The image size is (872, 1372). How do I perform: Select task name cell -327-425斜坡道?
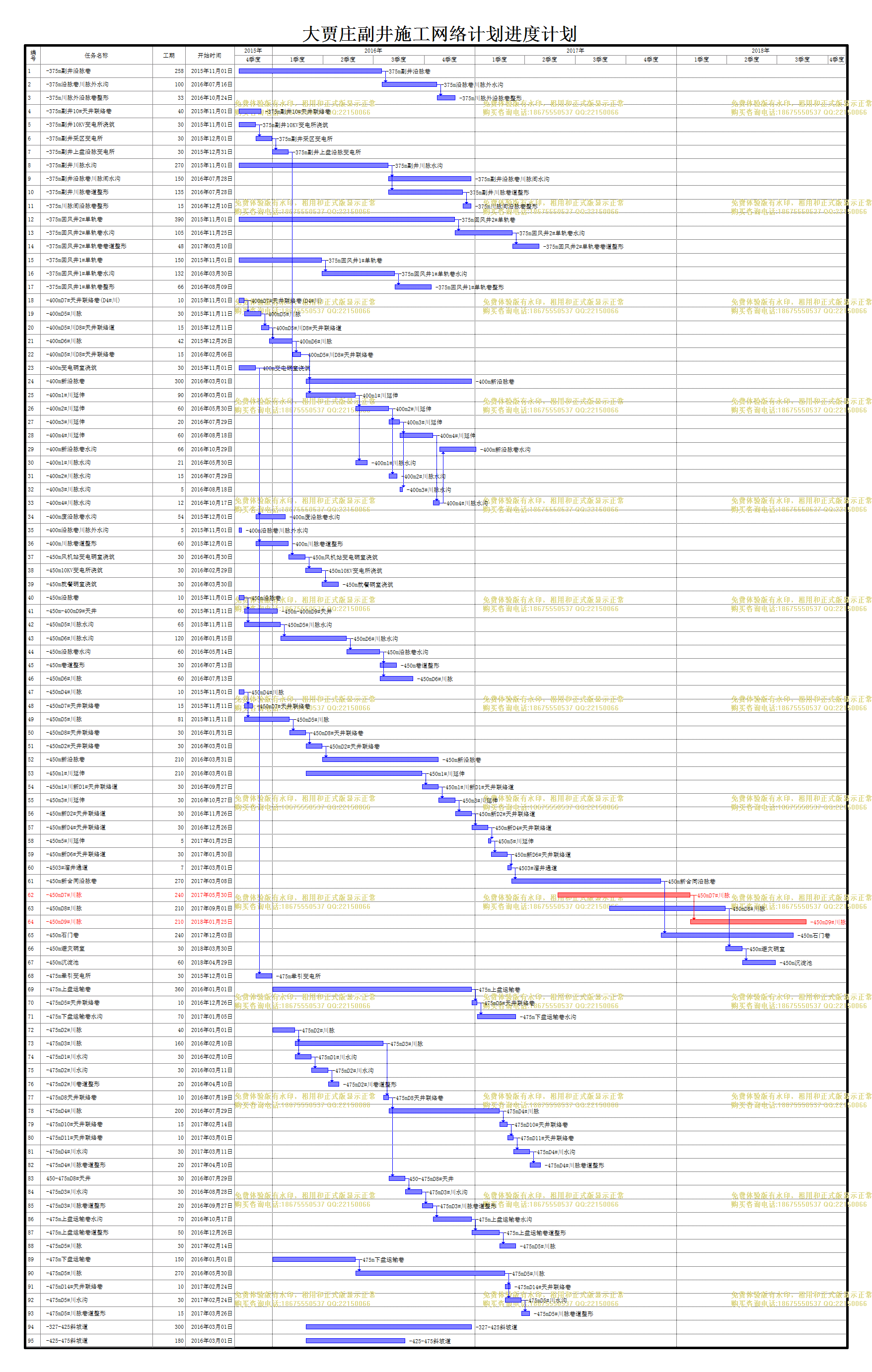(96, 1327)
